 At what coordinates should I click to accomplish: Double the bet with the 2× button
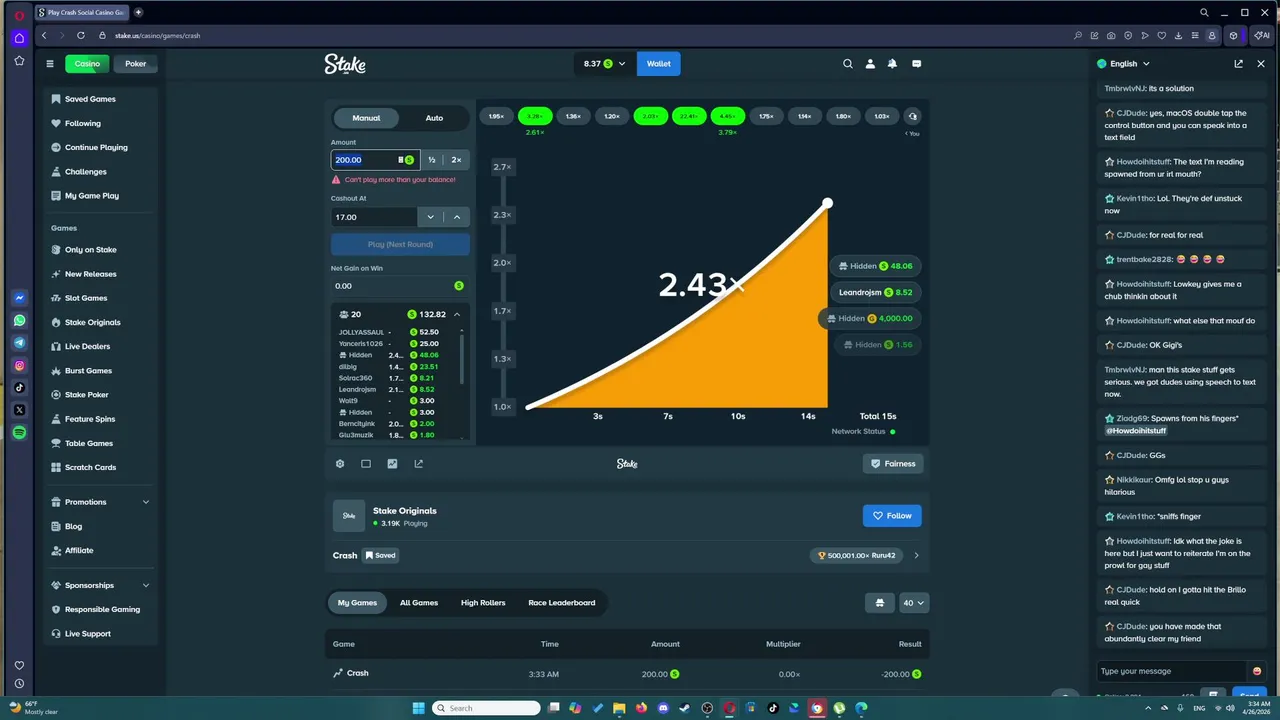tap(457, 160)
